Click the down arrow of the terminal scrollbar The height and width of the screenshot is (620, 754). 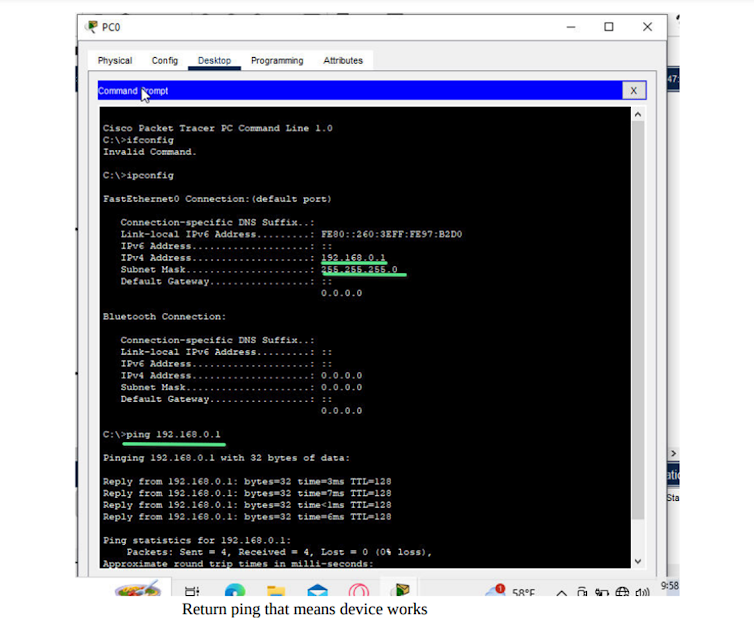point(638,561)
